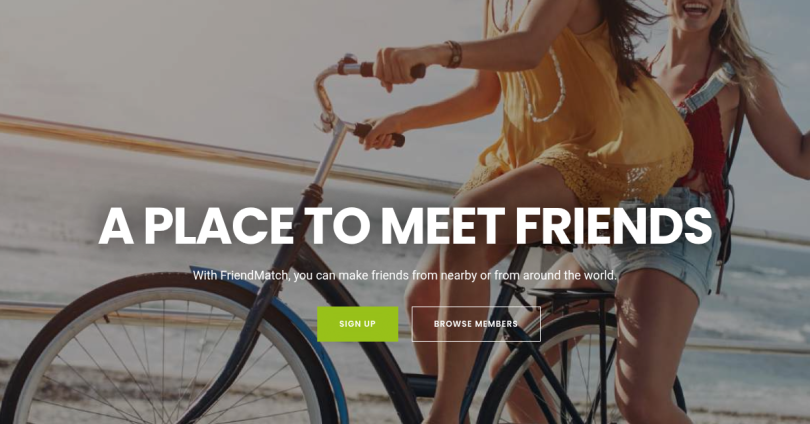Click the "A PLACE TO MEET FRIENDS" headline
Image resolution: width=810 pixels, height=424 pixels.
pyautogui.click(x=405, y=226)
